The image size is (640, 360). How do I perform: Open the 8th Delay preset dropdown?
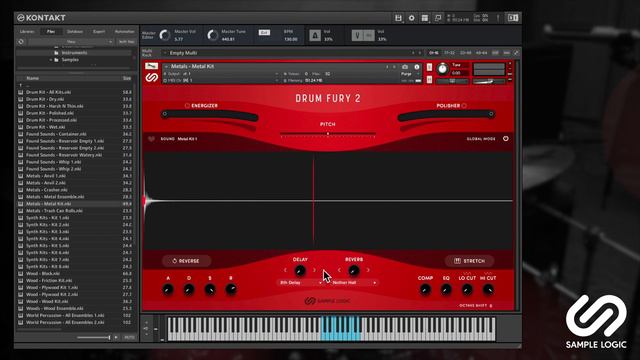tap(301, 282)
